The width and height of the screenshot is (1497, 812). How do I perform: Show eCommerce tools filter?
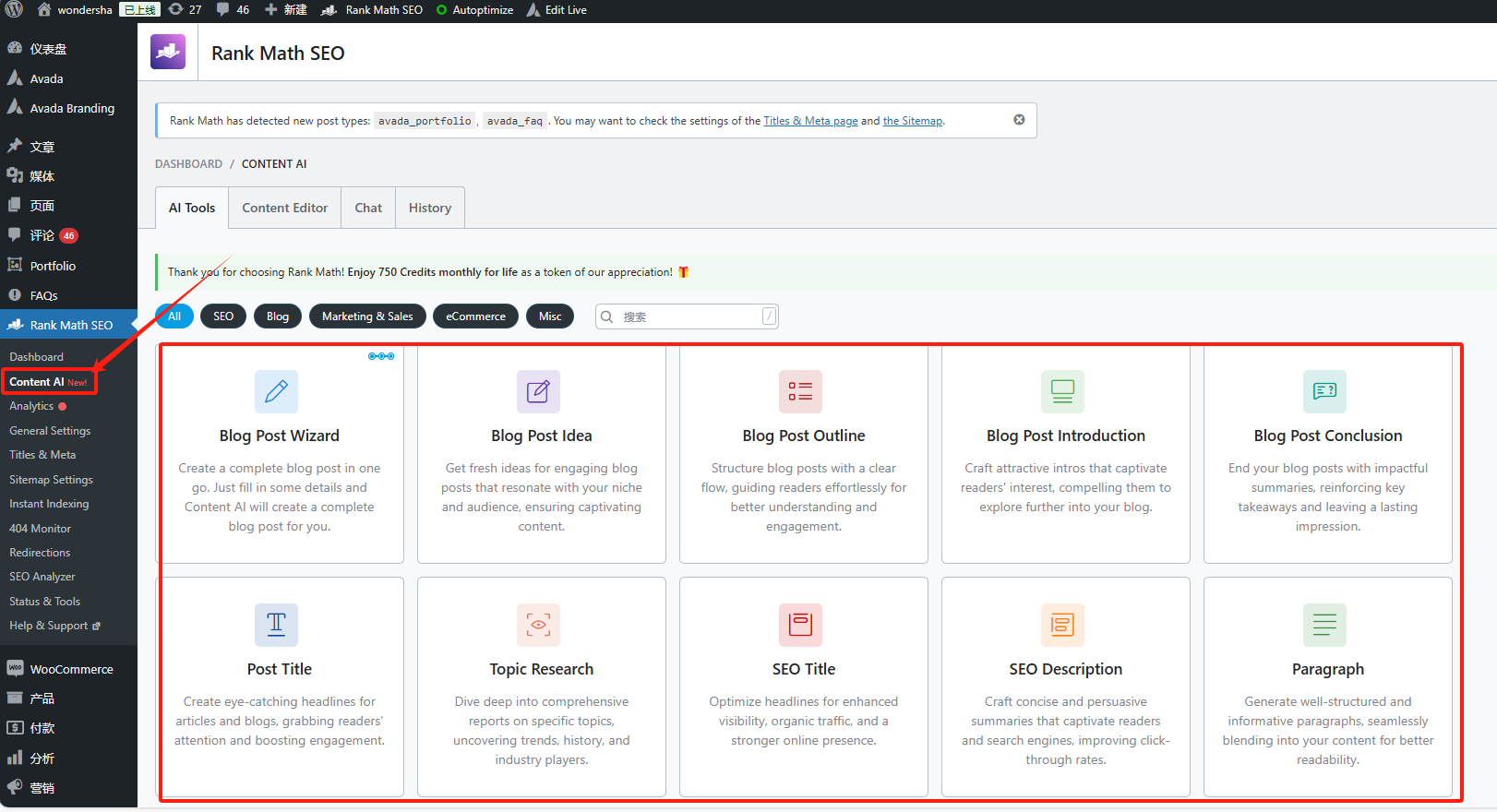[x=475, y=316]
